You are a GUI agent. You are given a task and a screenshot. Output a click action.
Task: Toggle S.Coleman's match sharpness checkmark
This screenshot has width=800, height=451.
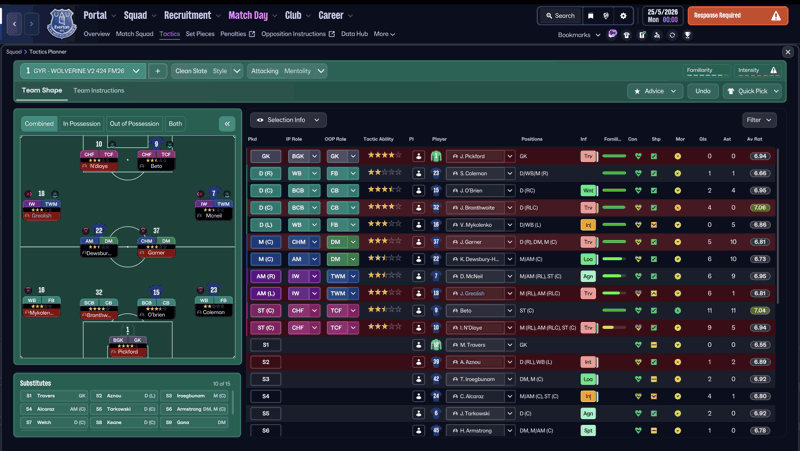654,173
